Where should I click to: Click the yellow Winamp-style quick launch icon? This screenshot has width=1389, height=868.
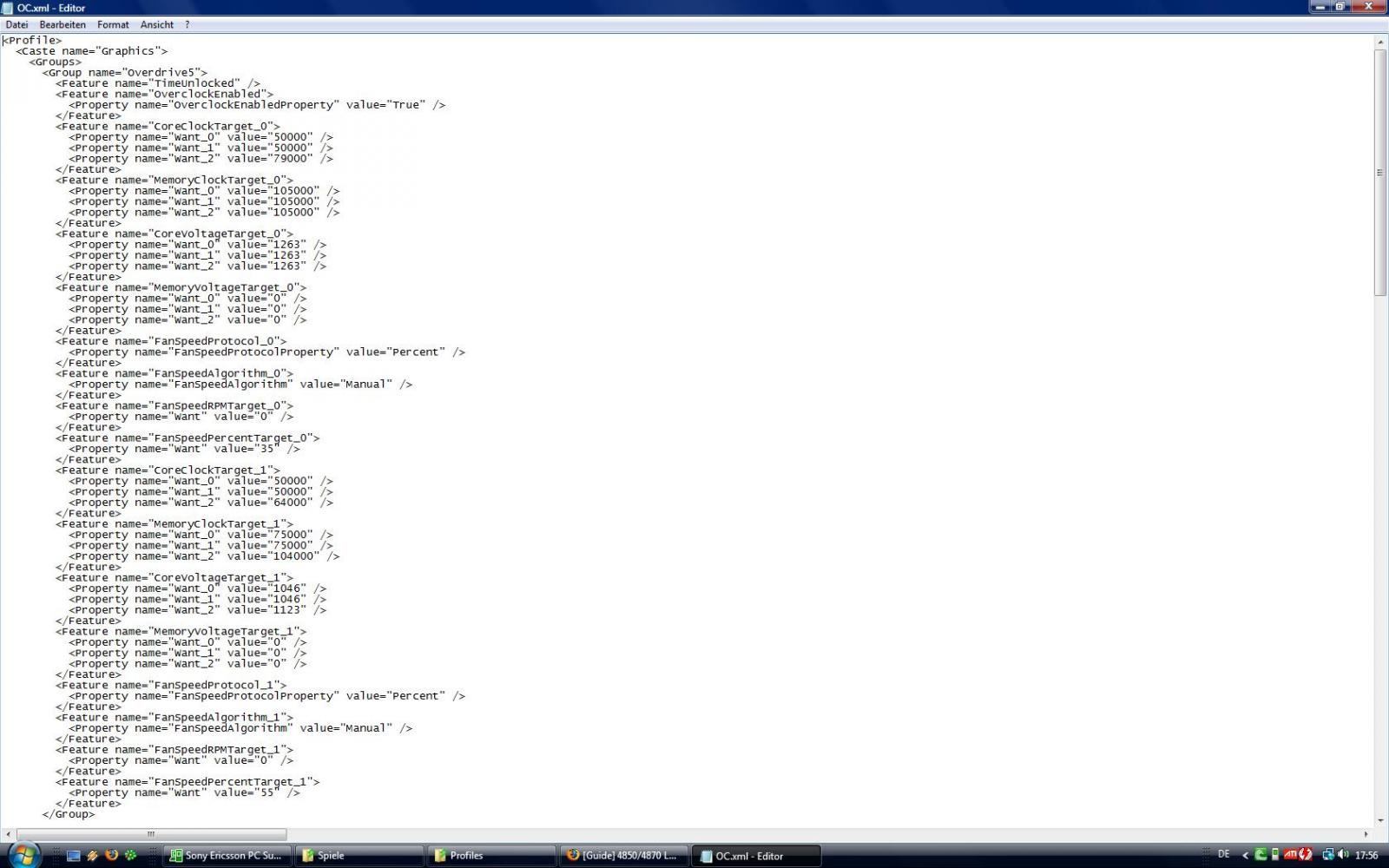(x=92, y=855)
